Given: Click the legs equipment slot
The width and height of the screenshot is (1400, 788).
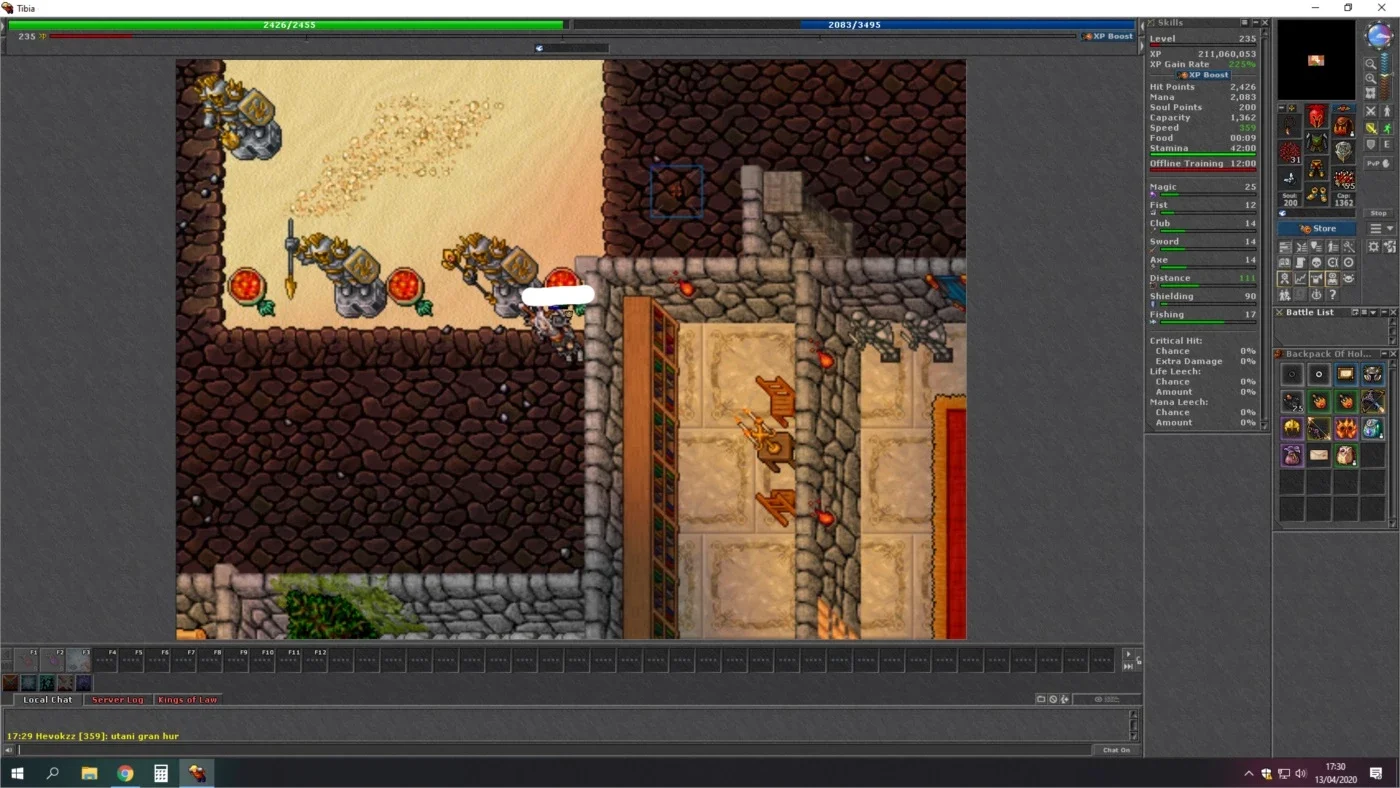Looking at the screenshot, I should [1316, 168].
